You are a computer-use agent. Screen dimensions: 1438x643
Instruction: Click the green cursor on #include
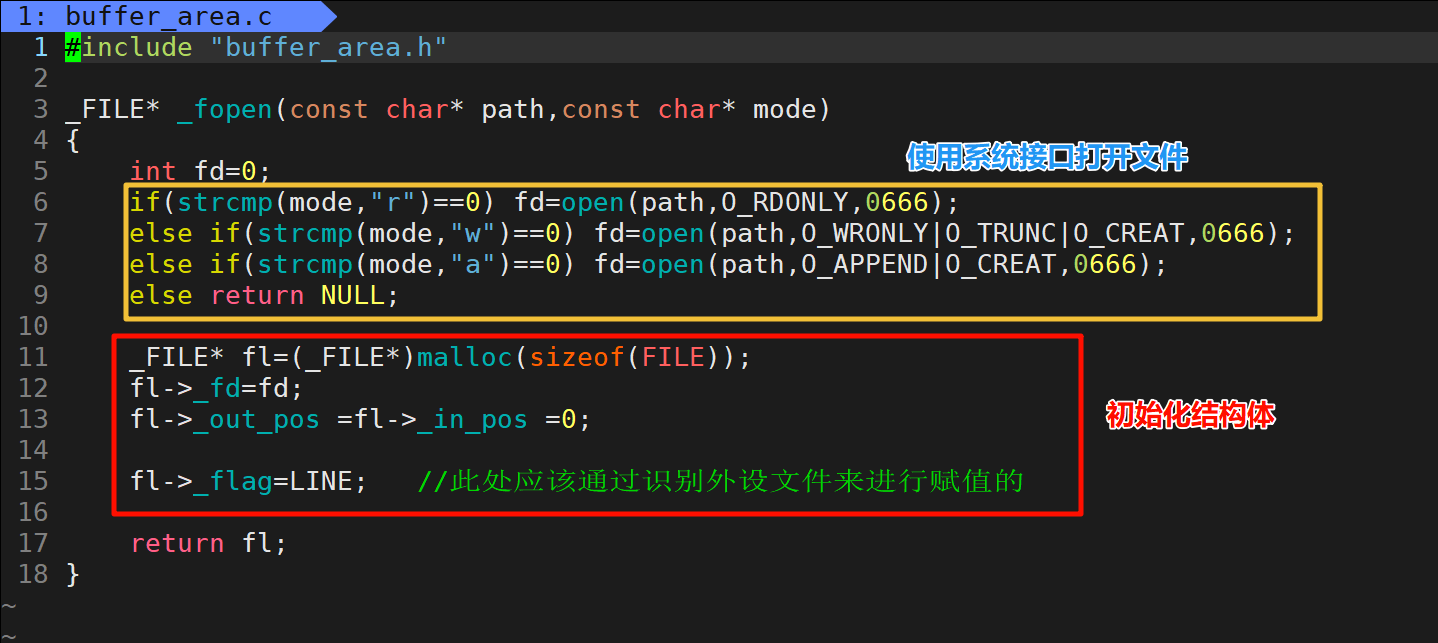pyautogui.click(x=73, y=47)
